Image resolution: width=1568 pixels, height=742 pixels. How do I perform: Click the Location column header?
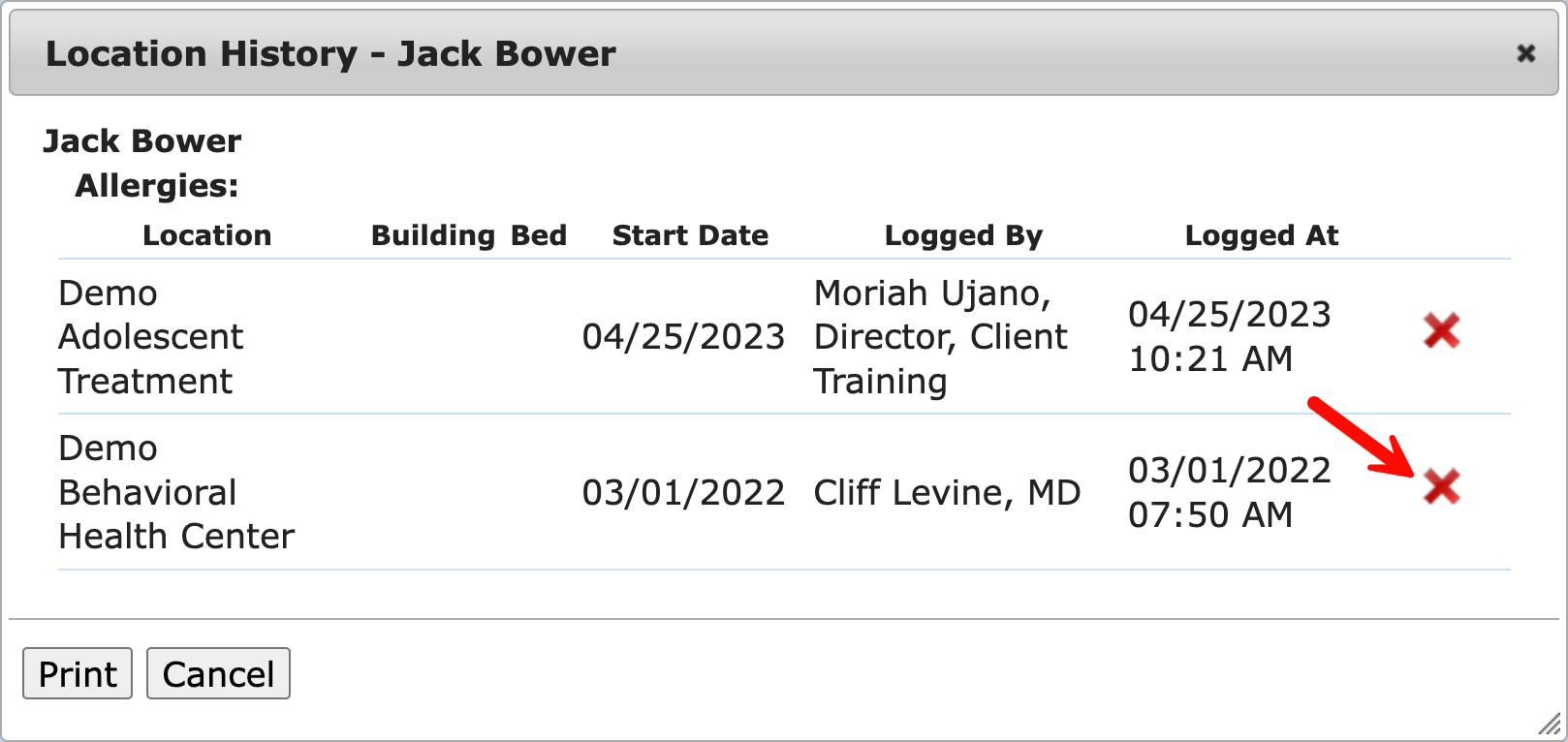point(206,235)
